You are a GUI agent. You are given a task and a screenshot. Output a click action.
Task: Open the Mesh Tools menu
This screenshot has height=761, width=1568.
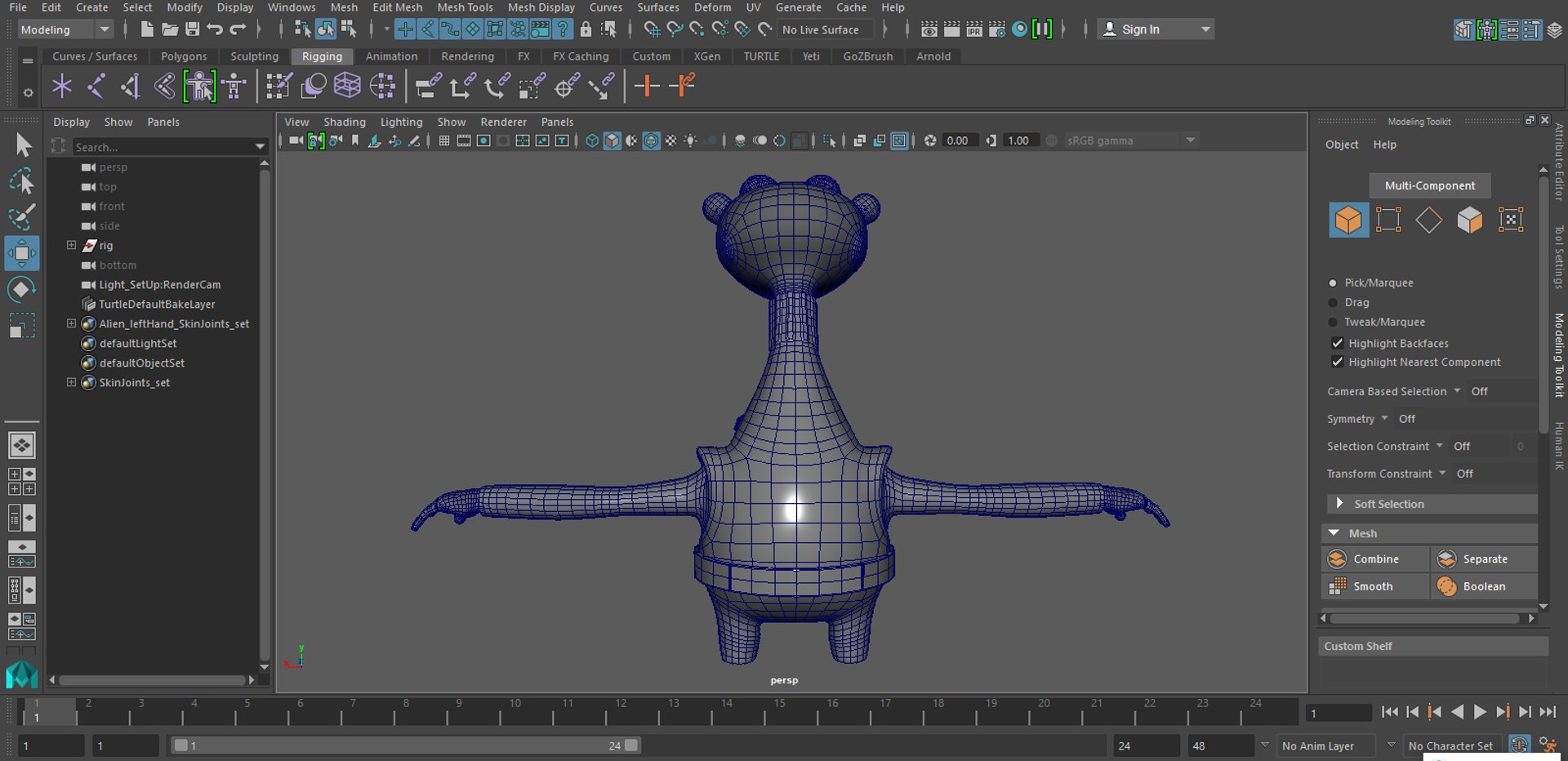point(465,7)
